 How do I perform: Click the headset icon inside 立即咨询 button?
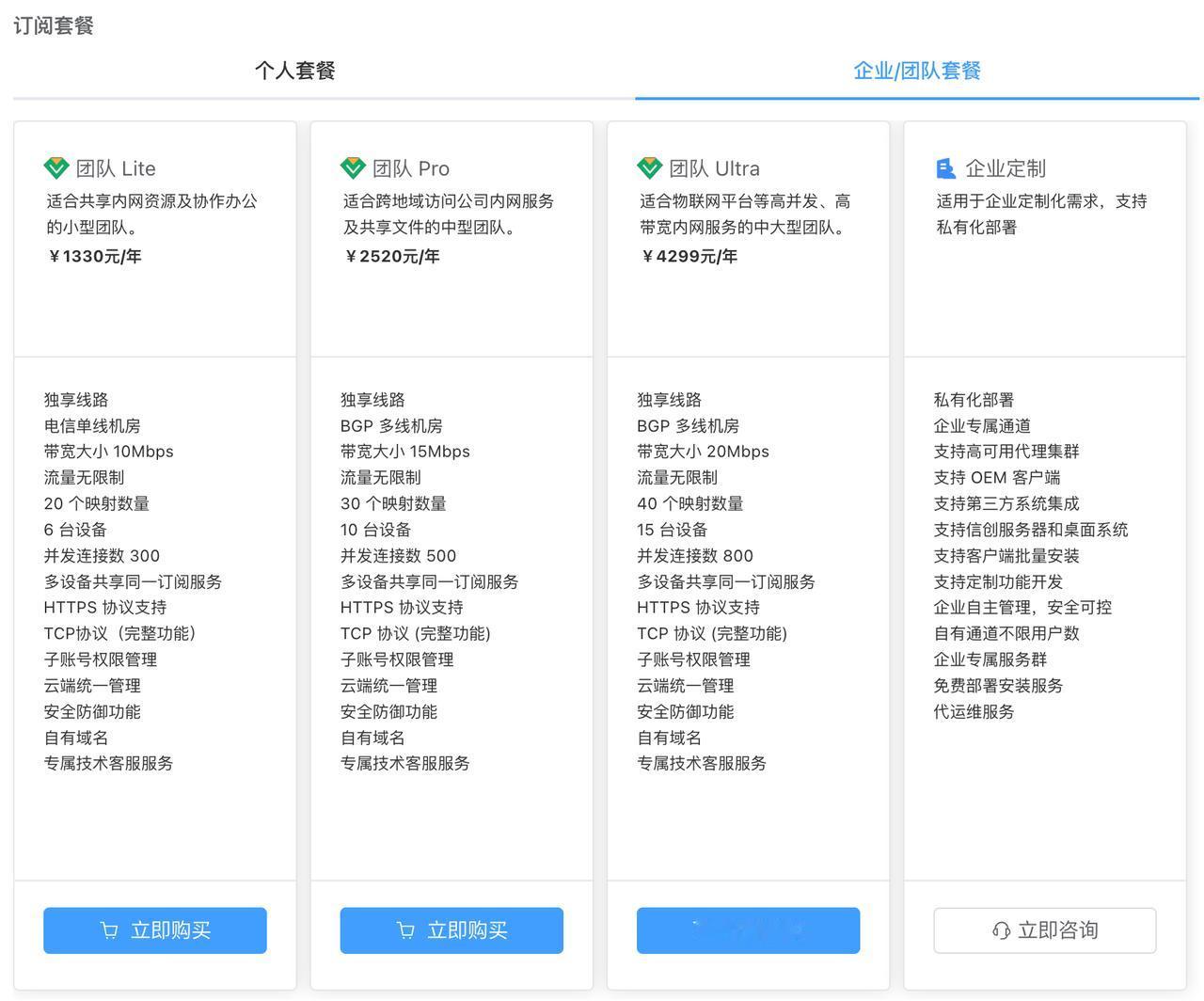(x=1000, y=929)
